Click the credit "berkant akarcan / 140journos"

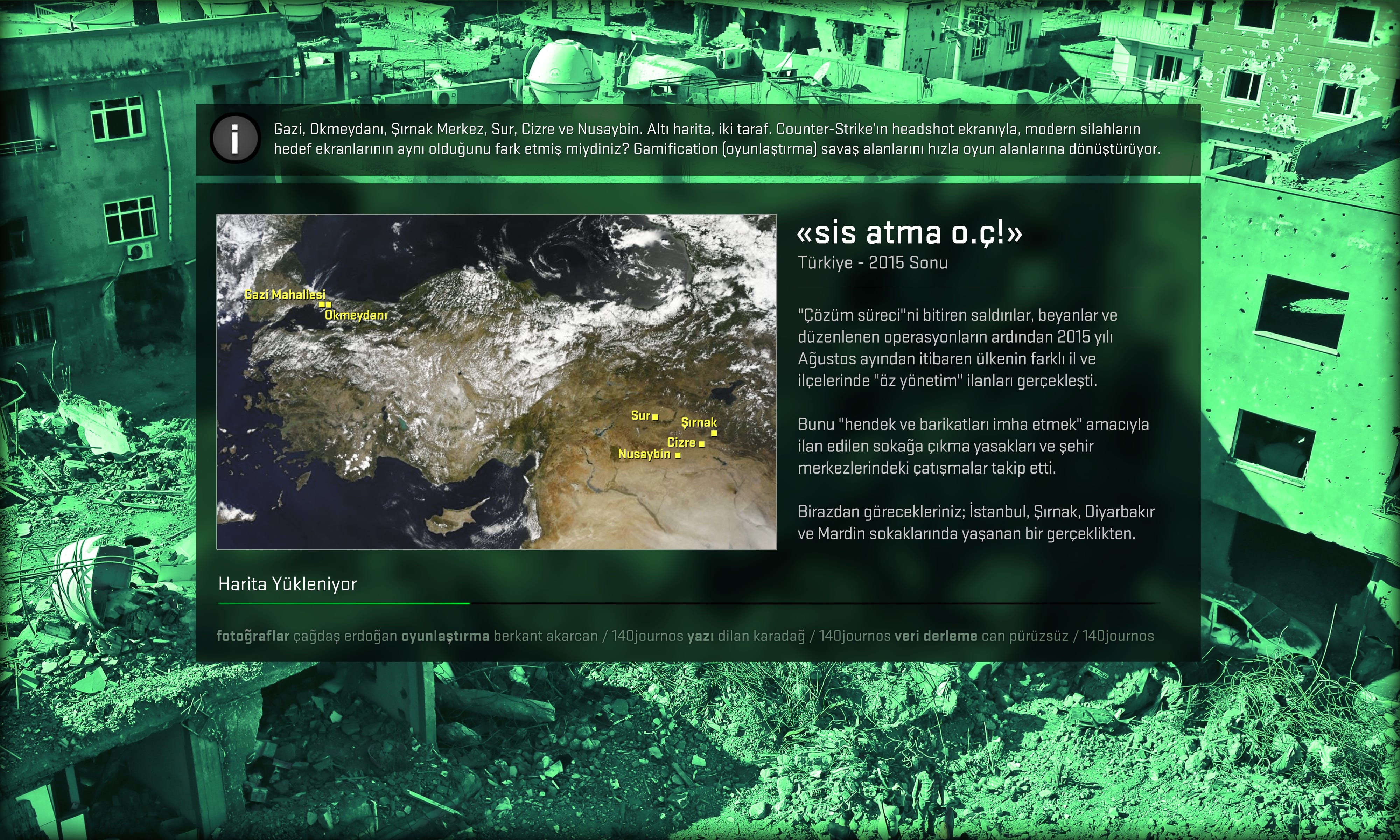pos(588,636)
